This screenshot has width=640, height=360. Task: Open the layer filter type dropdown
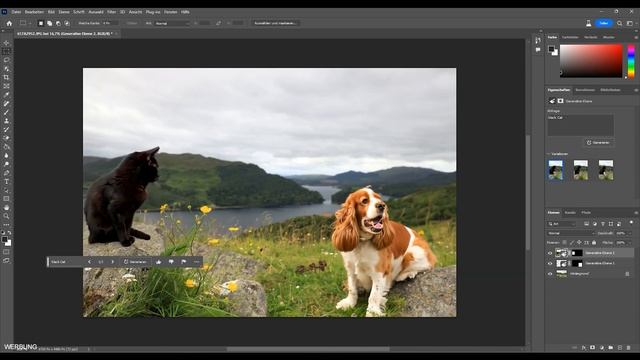[562, 224]
